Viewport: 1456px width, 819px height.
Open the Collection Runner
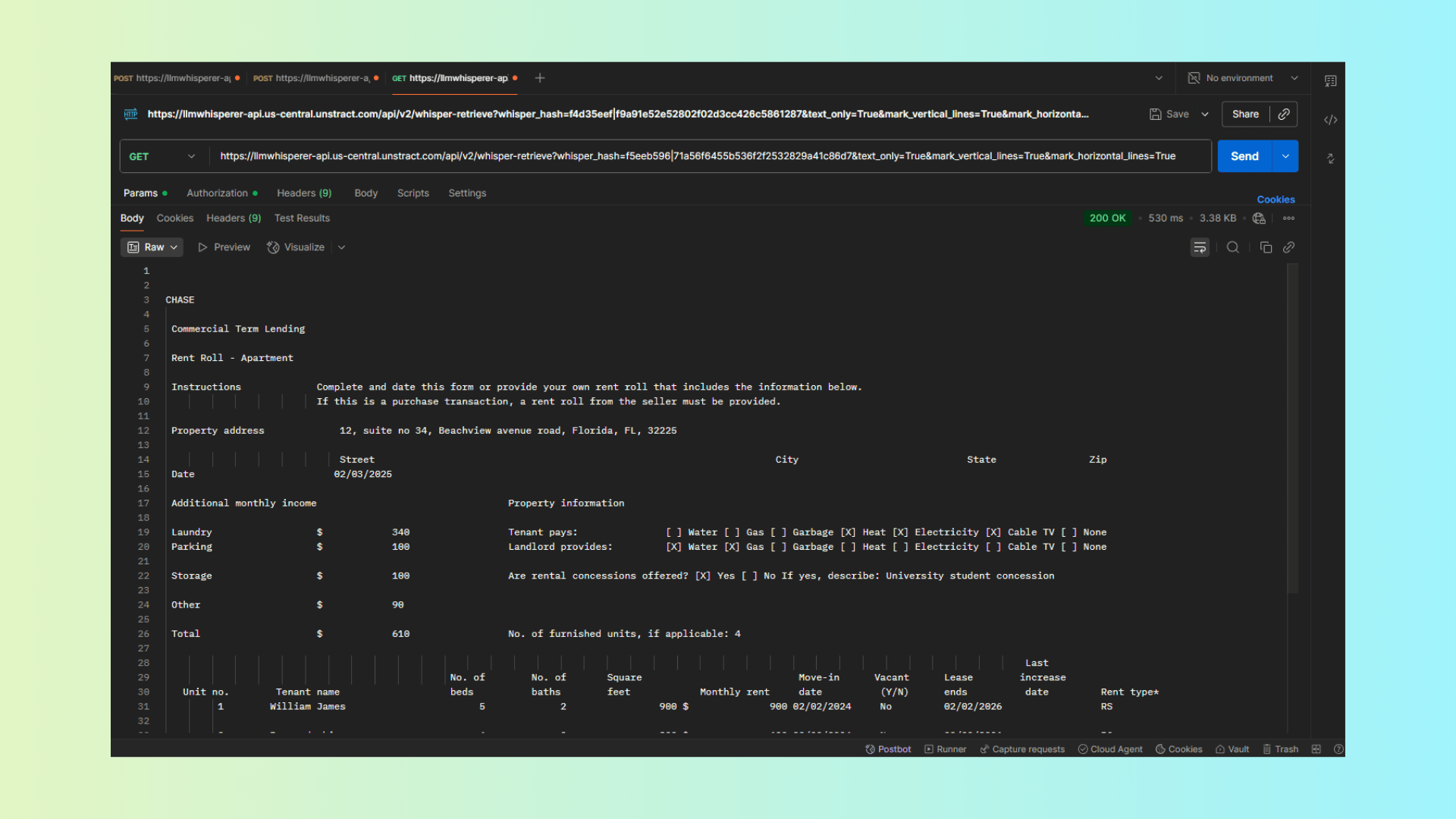[944, 749]
